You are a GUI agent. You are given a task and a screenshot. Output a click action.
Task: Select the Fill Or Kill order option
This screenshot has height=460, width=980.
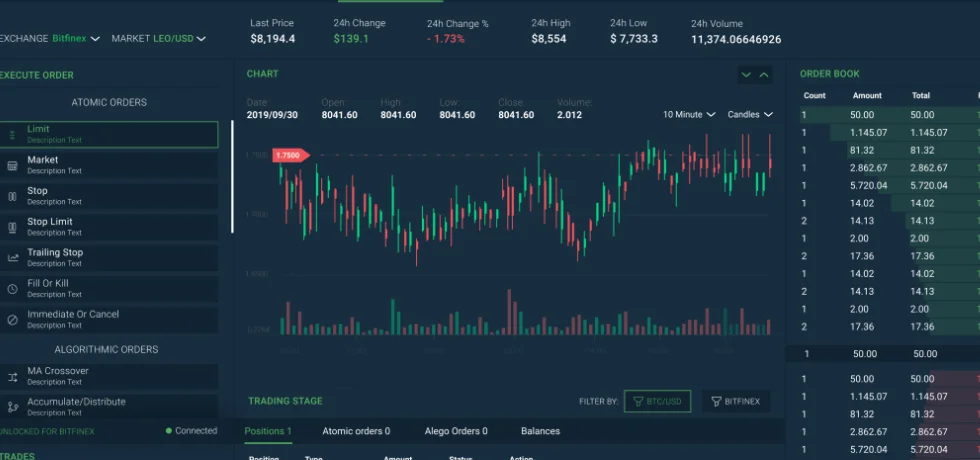pos(109,289)
